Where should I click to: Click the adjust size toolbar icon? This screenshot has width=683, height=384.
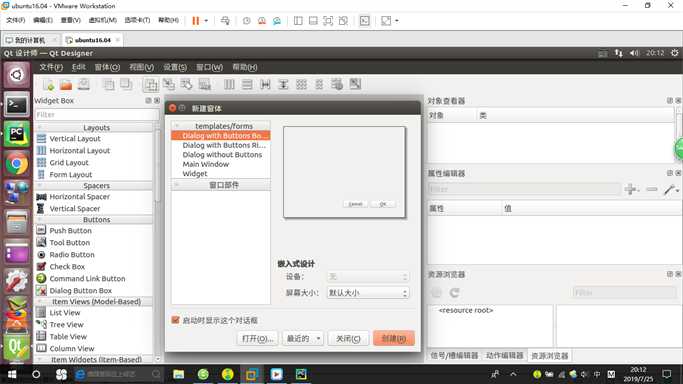[355, 84]
